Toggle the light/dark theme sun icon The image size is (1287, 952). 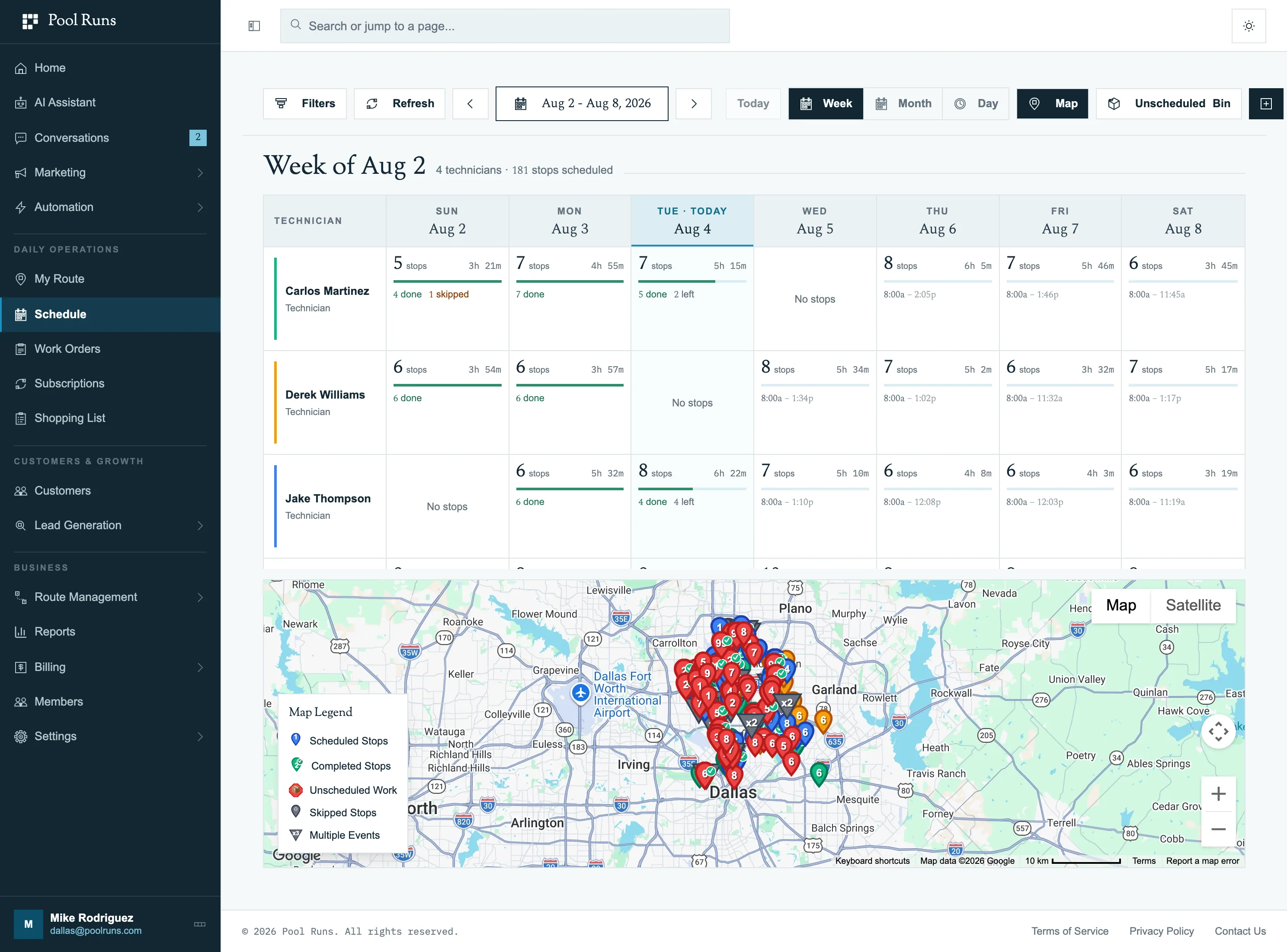click(x=1249, y=26)
